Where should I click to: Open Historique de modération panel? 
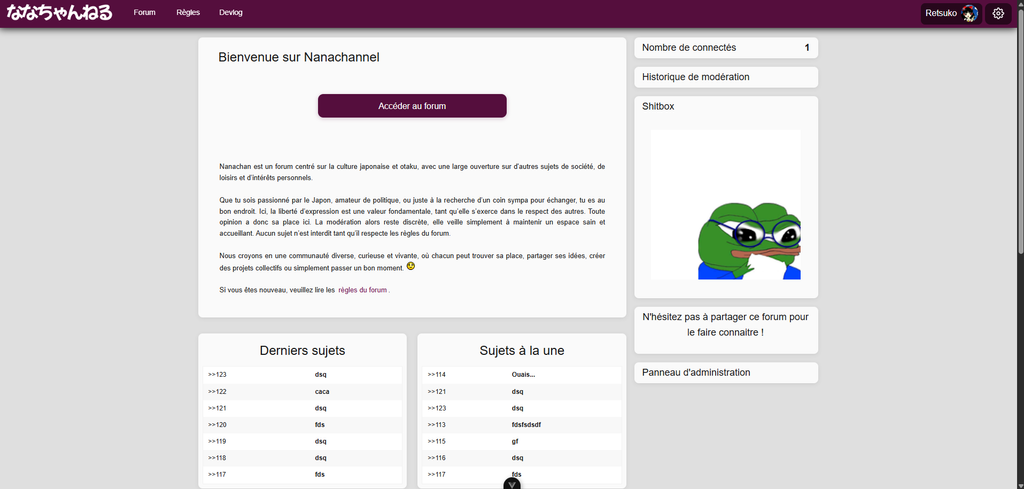(726, 77)
